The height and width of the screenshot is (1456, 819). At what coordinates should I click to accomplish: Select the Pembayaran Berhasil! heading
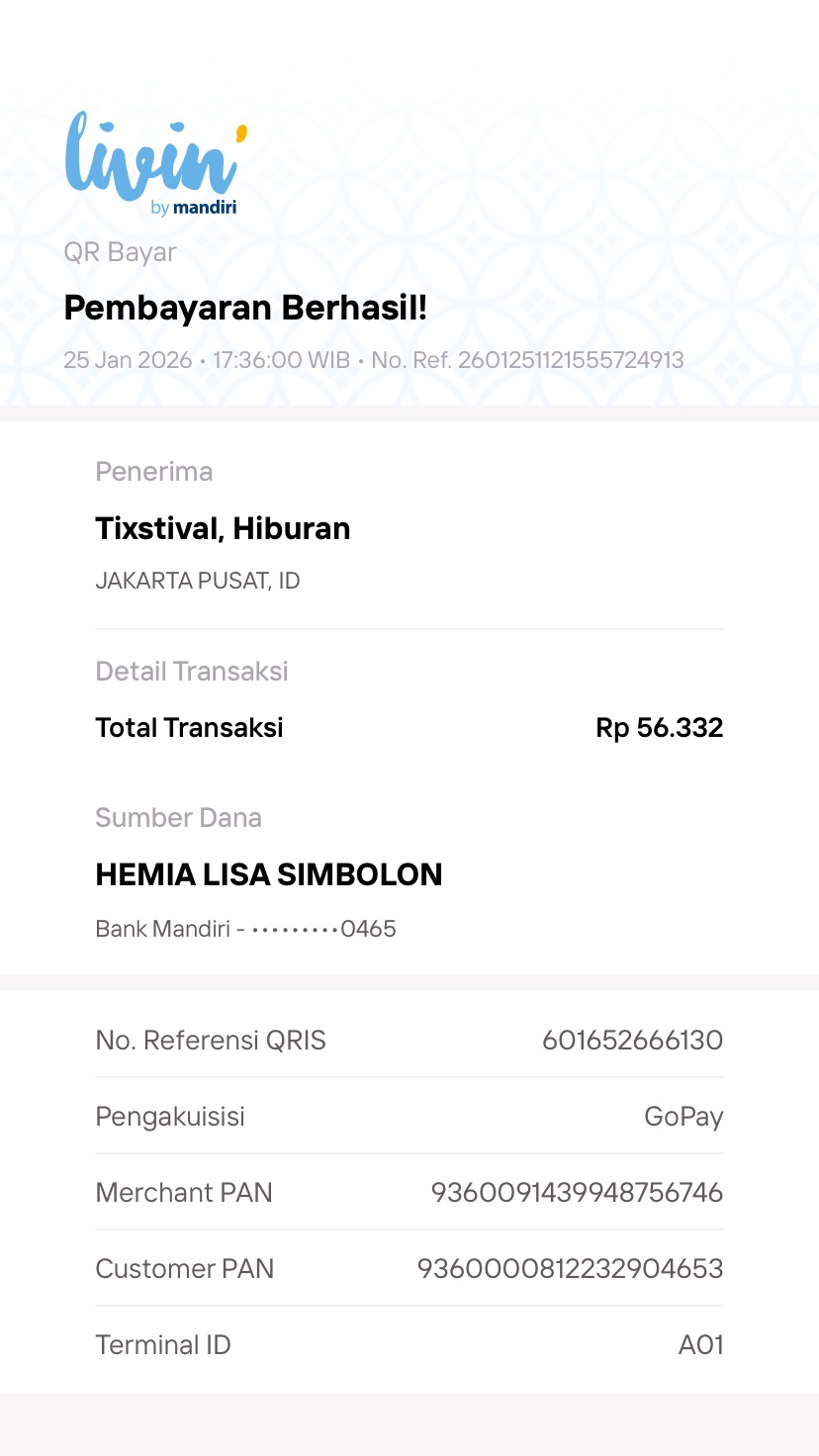click(245, 308)
